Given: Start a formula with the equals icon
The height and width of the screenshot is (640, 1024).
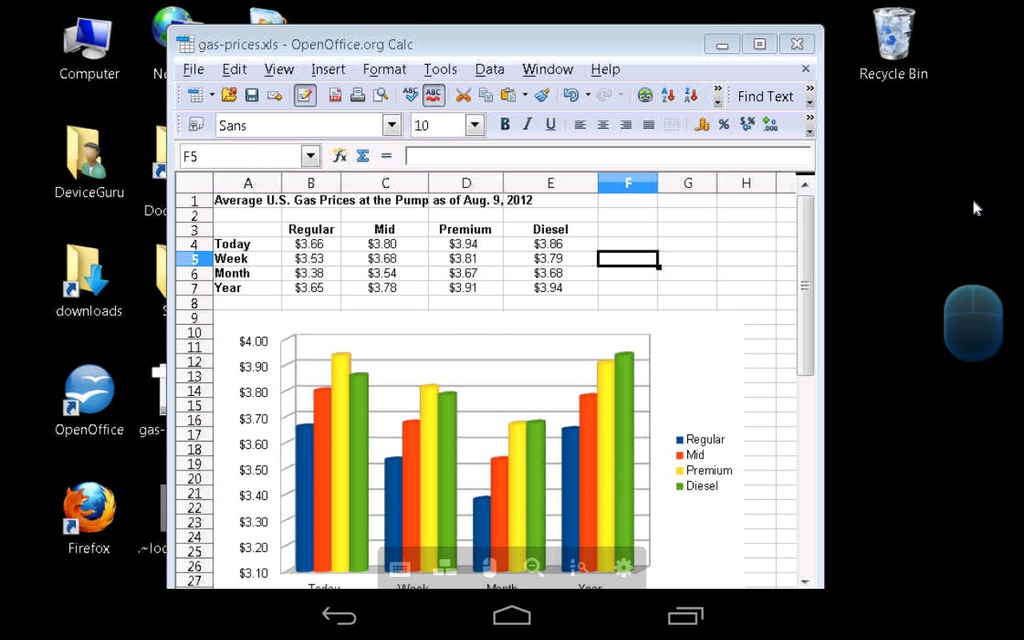Looking at the screenshot, I should coord(386,155).
